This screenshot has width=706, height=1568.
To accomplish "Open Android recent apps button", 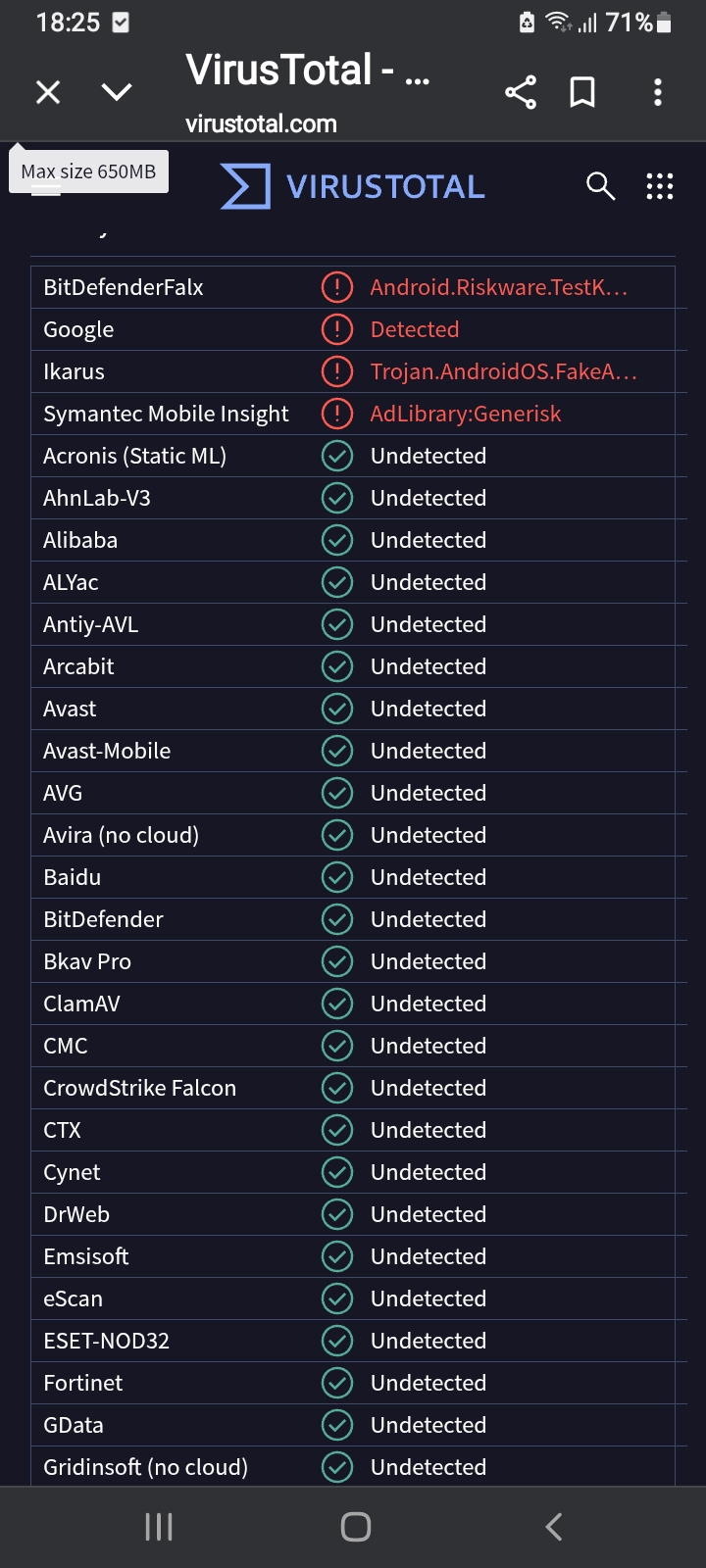I will coord(159,1526).
